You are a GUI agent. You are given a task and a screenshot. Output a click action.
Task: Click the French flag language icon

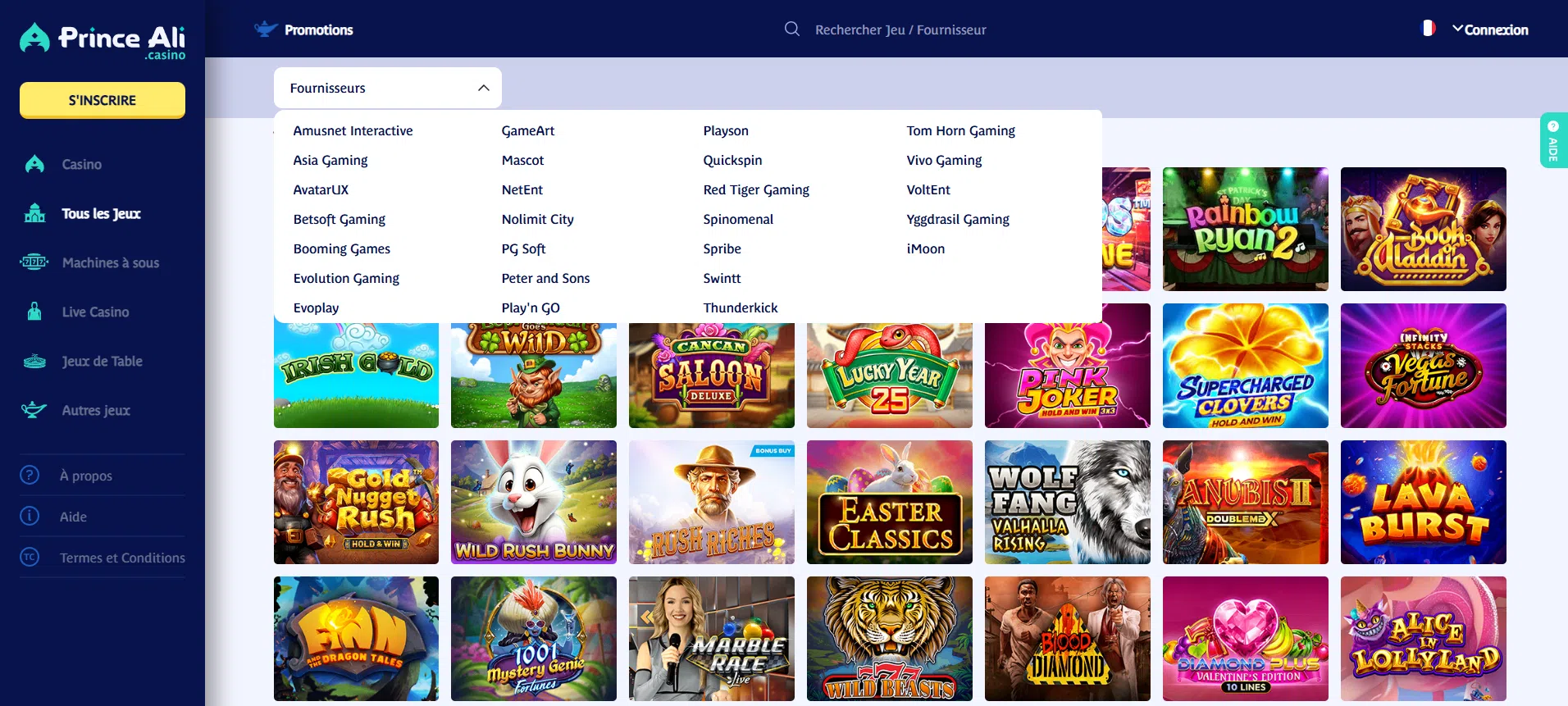point(1428,28)
